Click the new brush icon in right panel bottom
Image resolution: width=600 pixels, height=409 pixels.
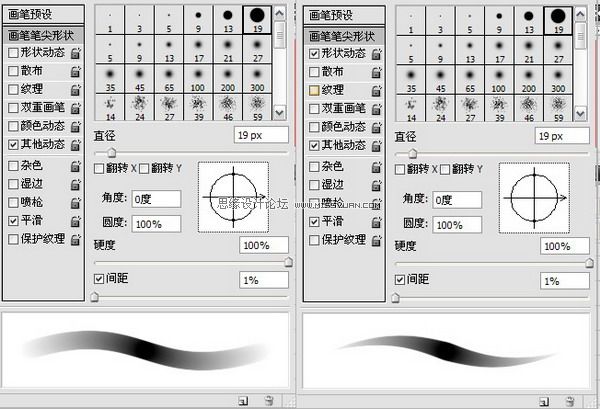click(544, 400)
